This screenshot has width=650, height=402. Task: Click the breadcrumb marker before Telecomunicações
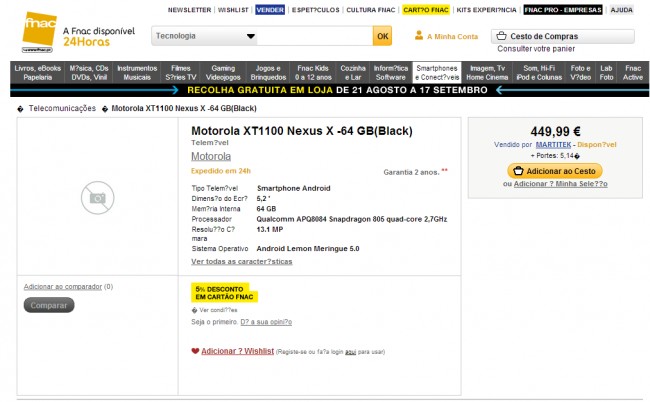[x=20, y=109]
